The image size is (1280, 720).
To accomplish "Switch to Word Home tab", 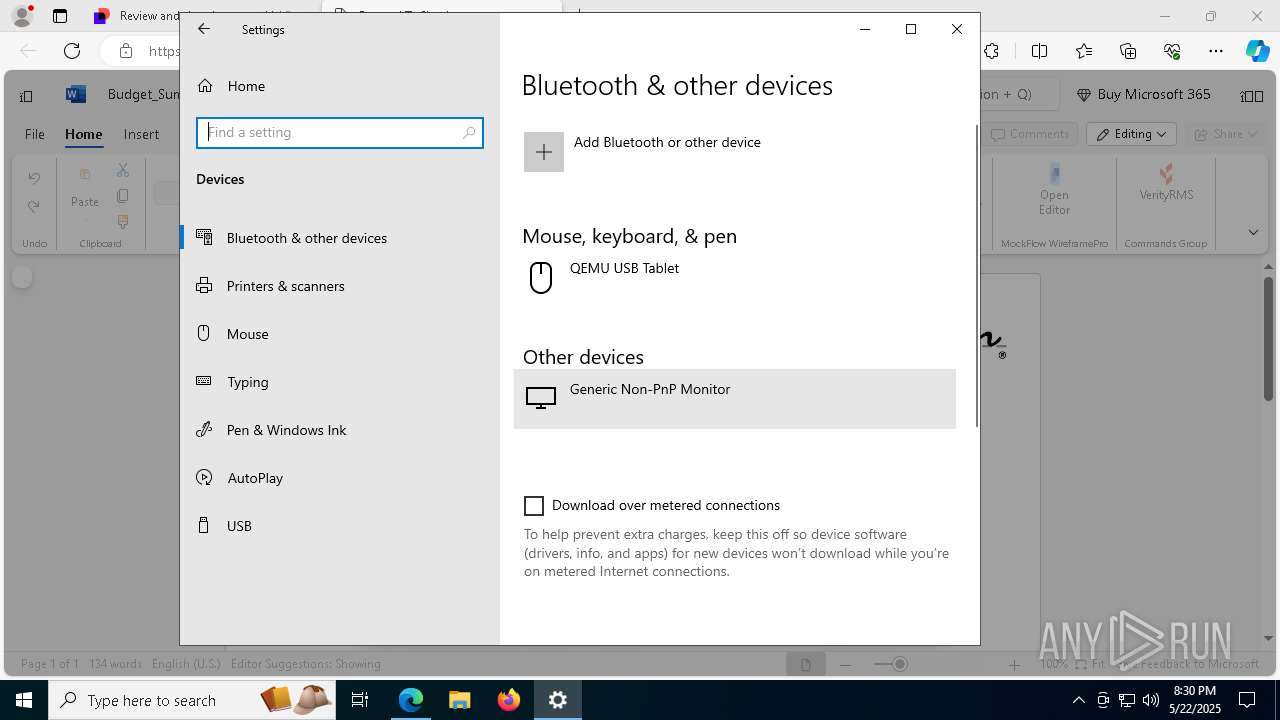I will (x=84, y=134).
